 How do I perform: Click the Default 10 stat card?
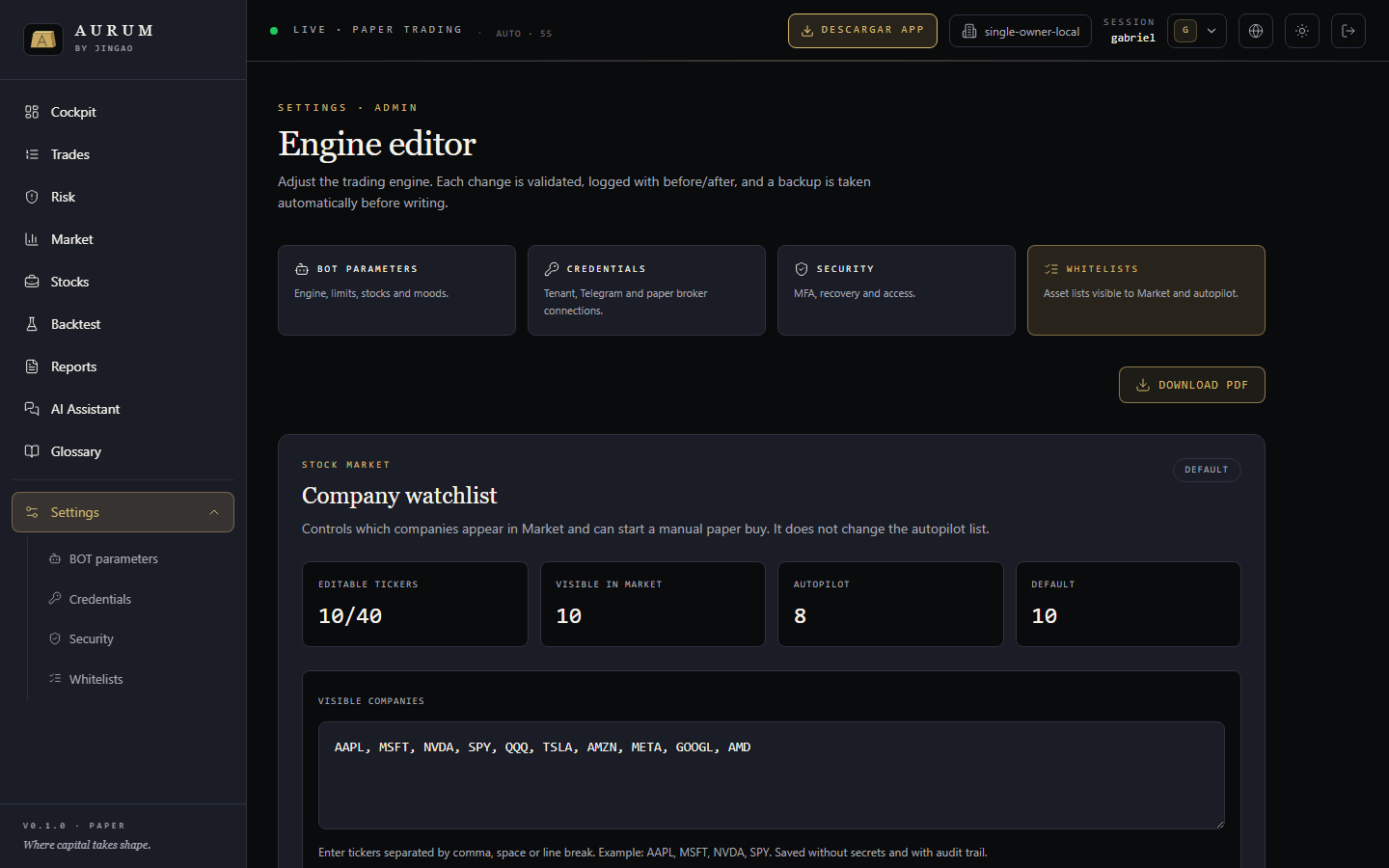coord(1129,604)
